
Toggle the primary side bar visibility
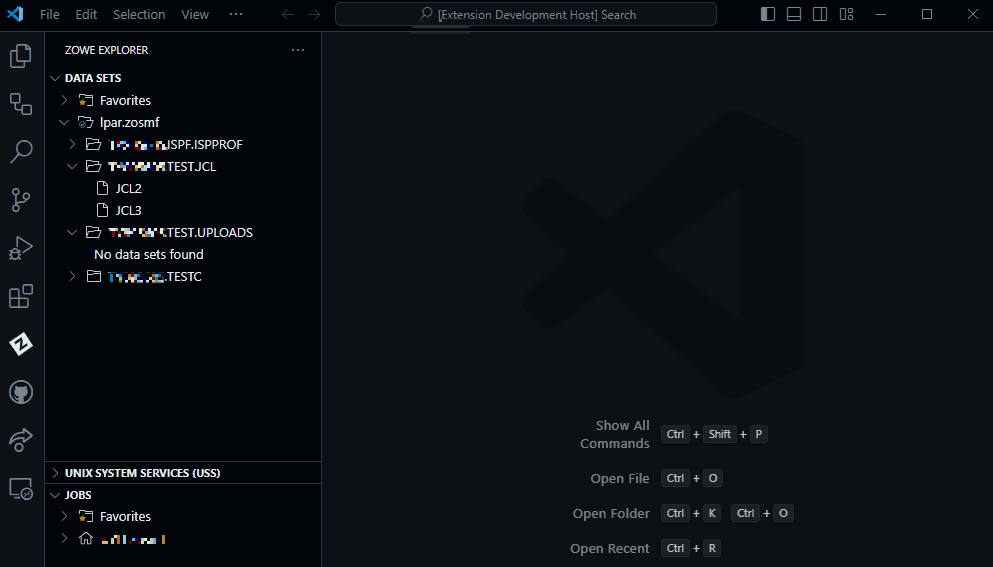pos(768,14)
